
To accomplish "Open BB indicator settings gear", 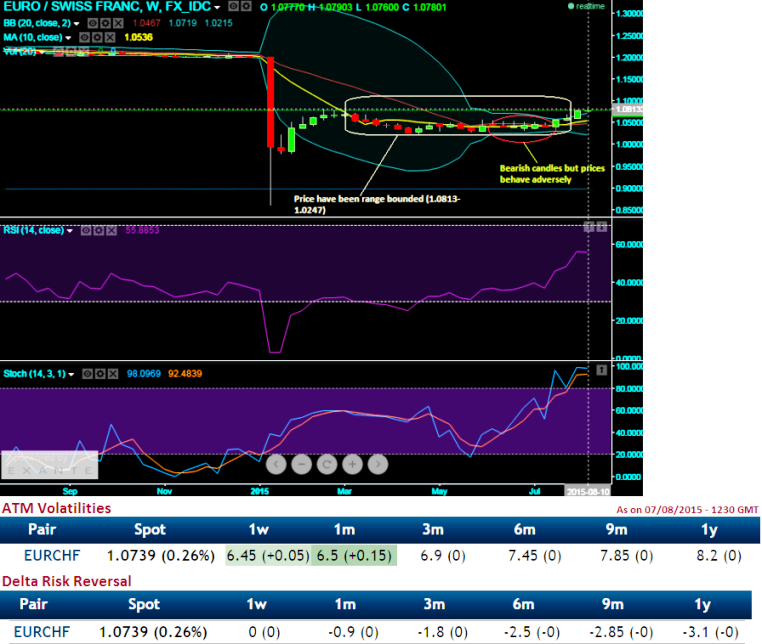I will (105, 23).
